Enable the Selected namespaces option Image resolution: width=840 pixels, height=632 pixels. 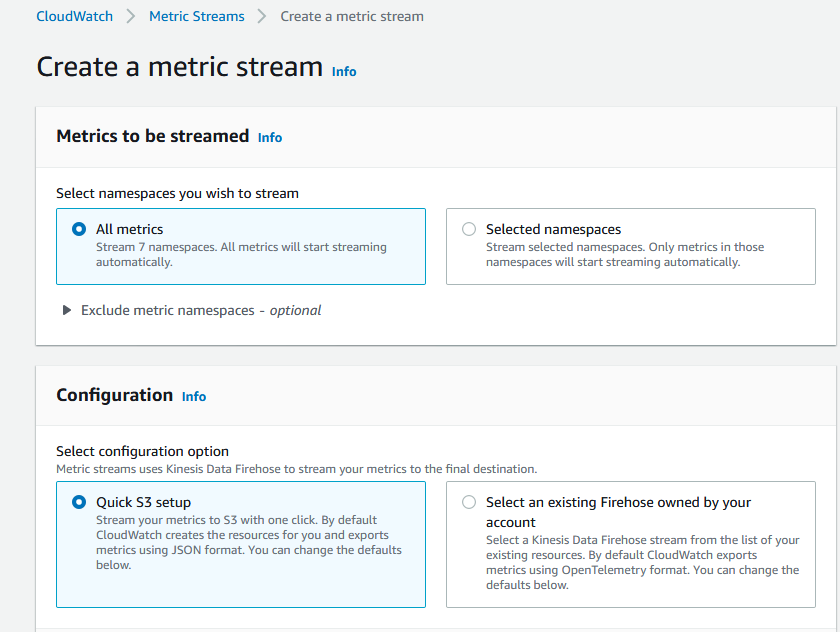click(468, 229)
